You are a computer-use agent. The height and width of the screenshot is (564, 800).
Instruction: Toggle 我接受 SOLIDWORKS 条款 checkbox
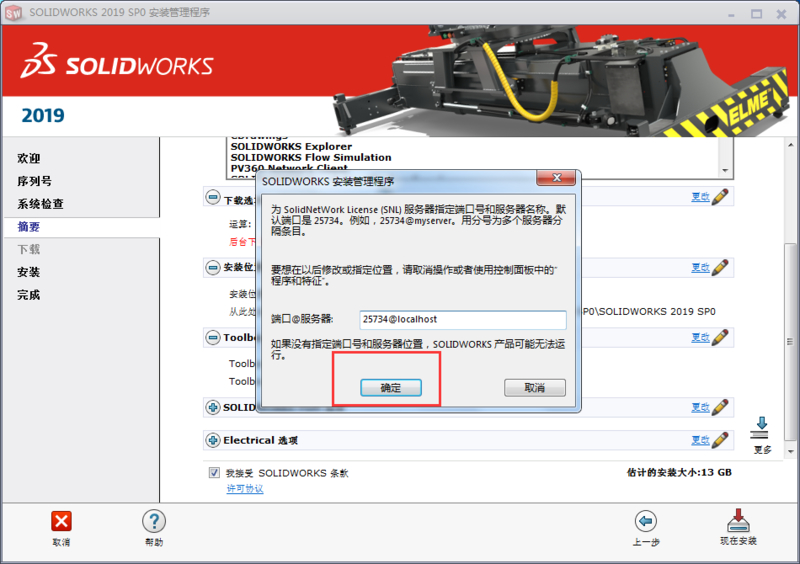coord(214,473)
